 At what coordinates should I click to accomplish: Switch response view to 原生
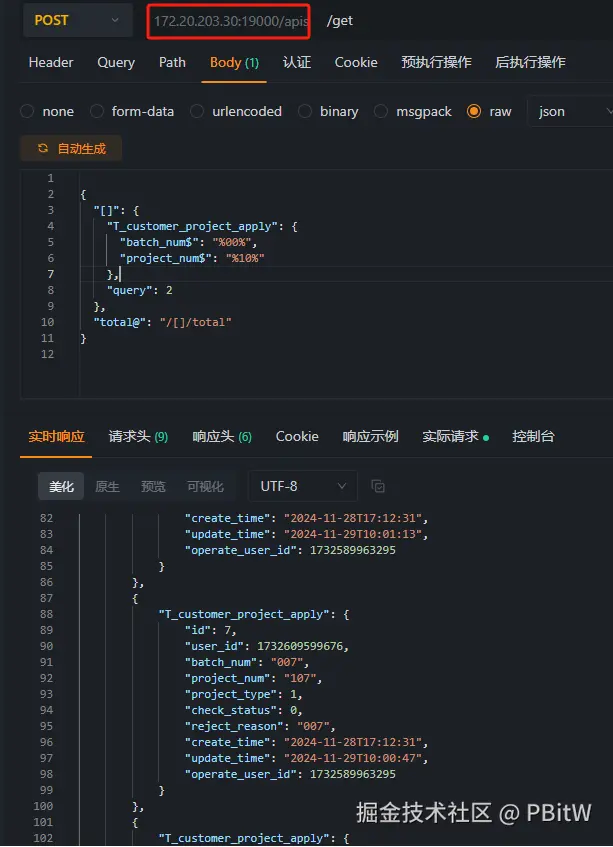pos(107,487)
